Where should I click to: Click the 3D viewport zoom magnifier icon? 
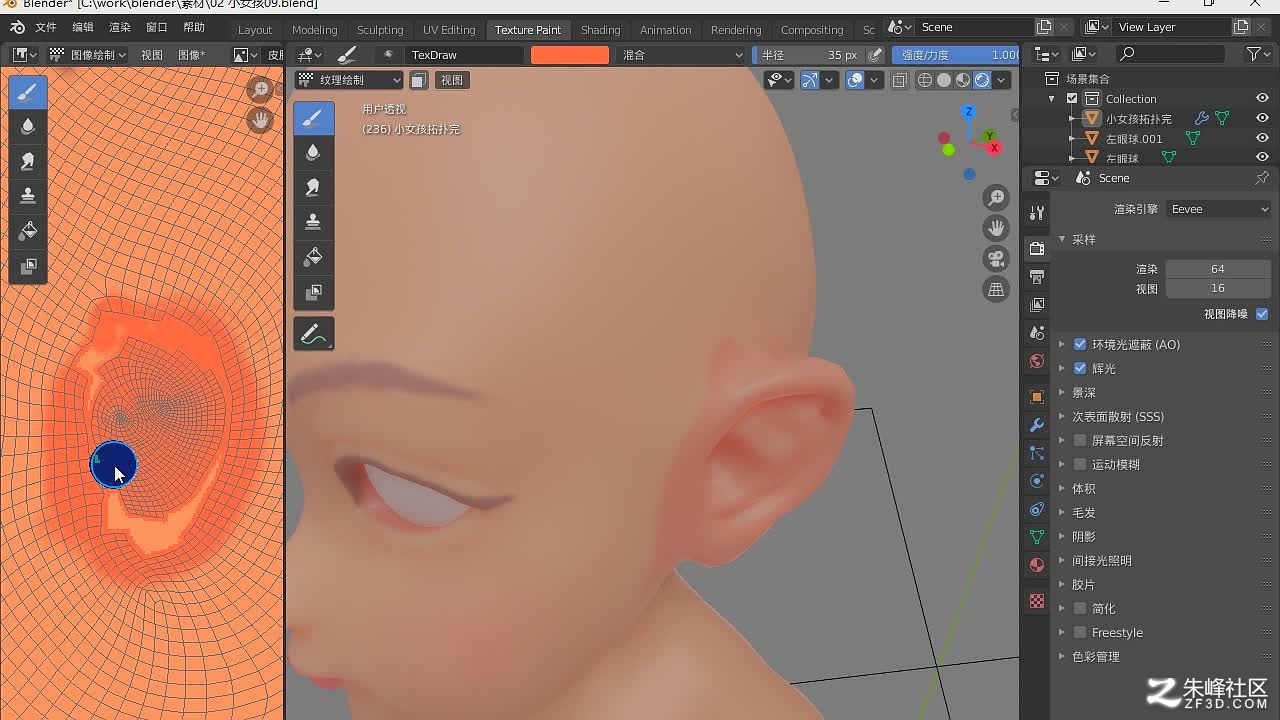pyautogui.click(x=996, y=198)
